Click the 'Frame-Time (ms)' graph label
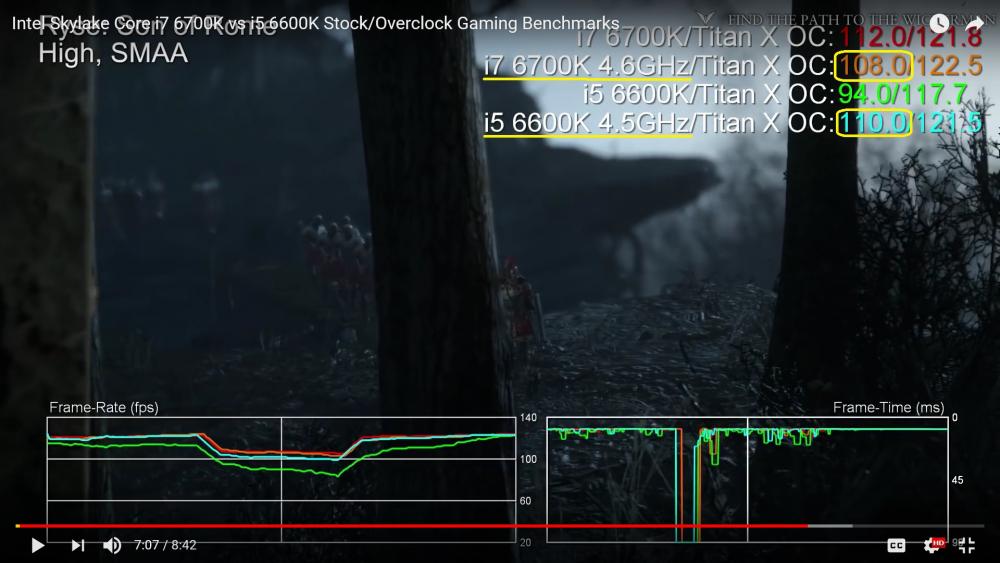The height and width of the screenshot is (563, 1000). pos(888,407)
